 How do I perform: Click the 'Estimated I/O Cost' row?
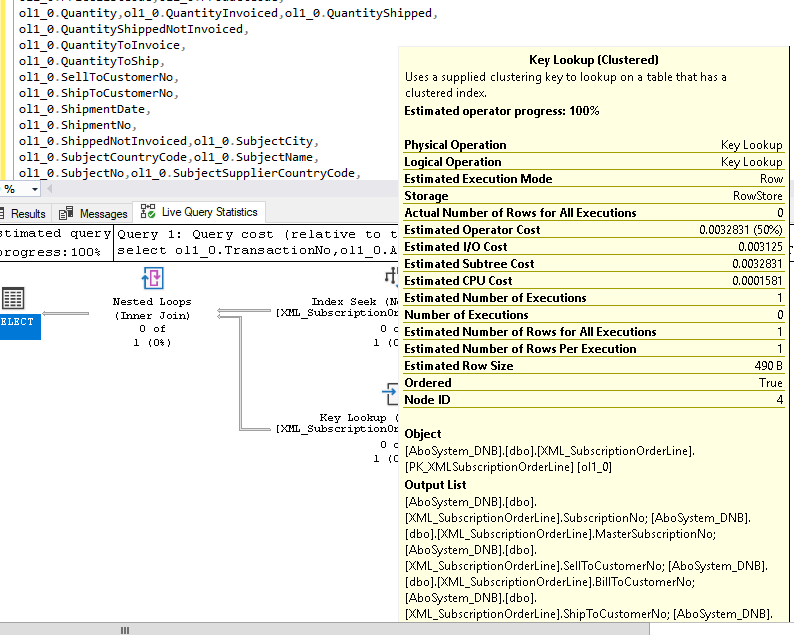pos(593,247)
